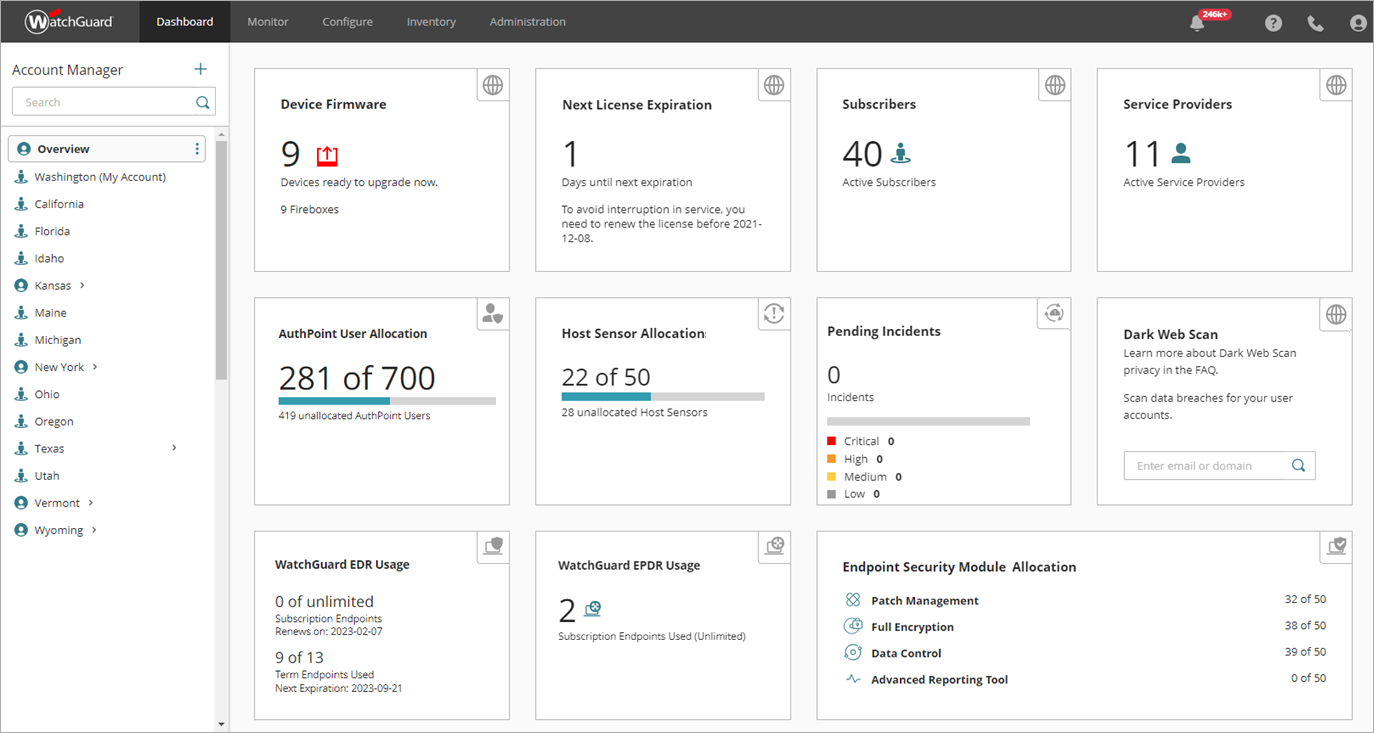Click the phone support icon

1315,23
